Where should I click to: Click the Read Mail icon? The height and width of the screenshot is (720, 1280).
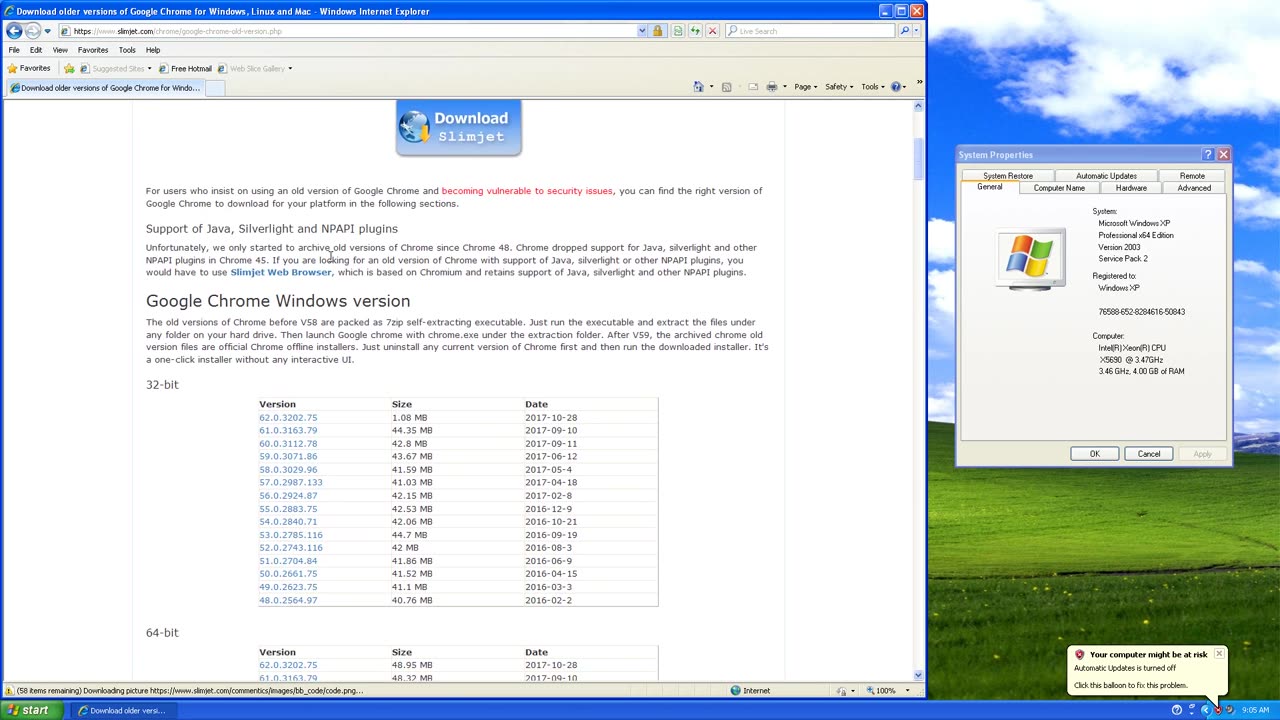753,87
